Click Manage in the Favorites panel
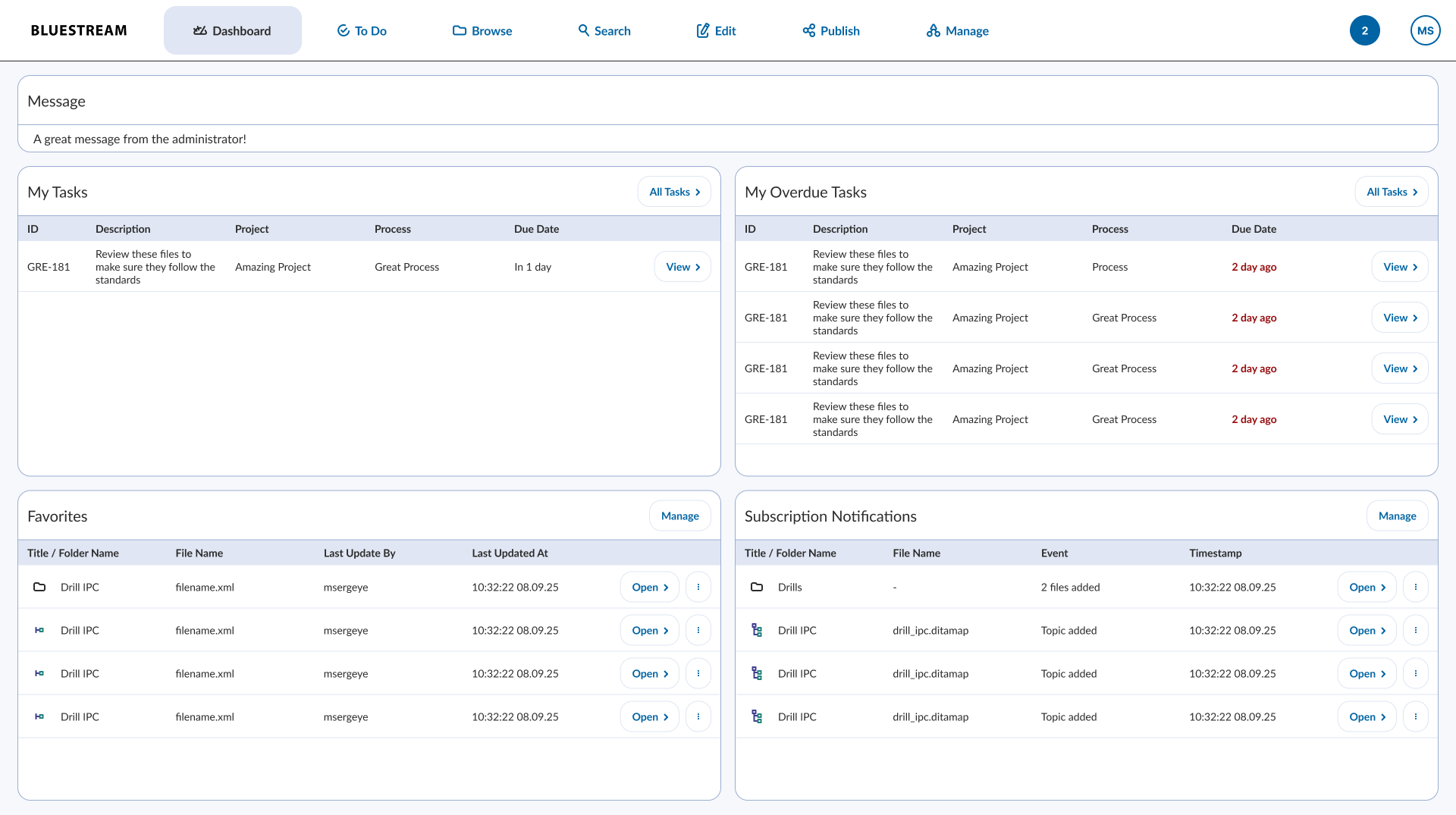This screenshot has height=815, width=1456. coord(680,516)
